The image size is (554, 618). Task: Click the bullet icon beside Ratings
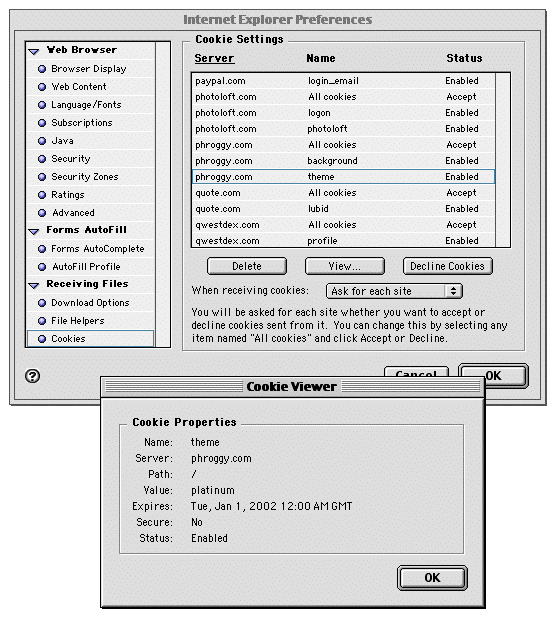(x=42, y=195)
